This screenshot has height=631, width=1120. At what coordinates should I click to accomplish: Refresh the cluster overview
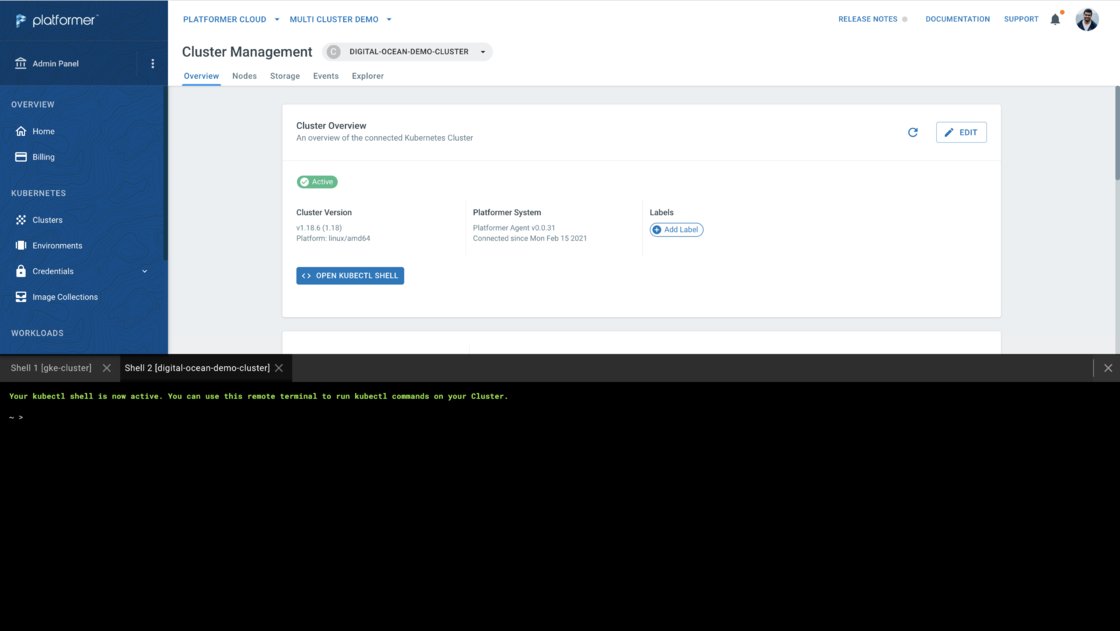913,132
